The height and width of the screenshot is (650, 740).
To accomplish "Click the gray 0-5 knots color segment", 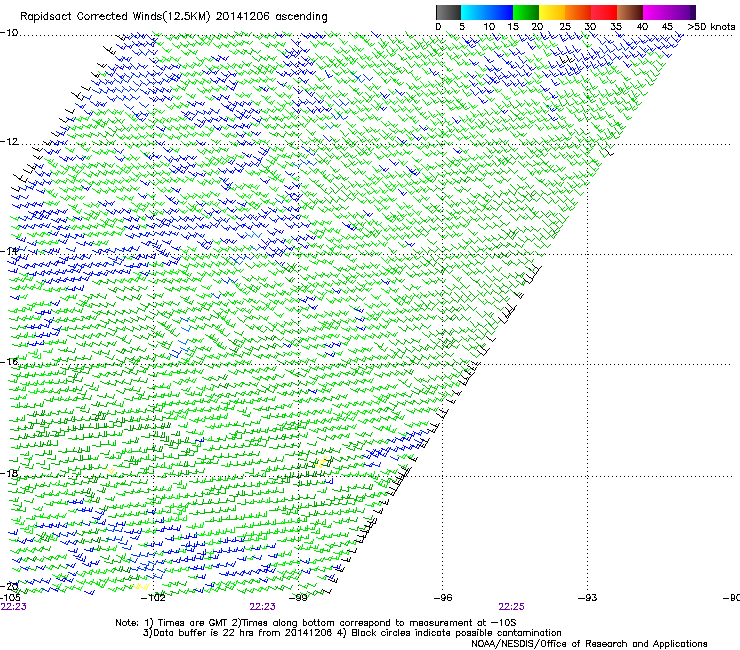I will click(448, 12).
